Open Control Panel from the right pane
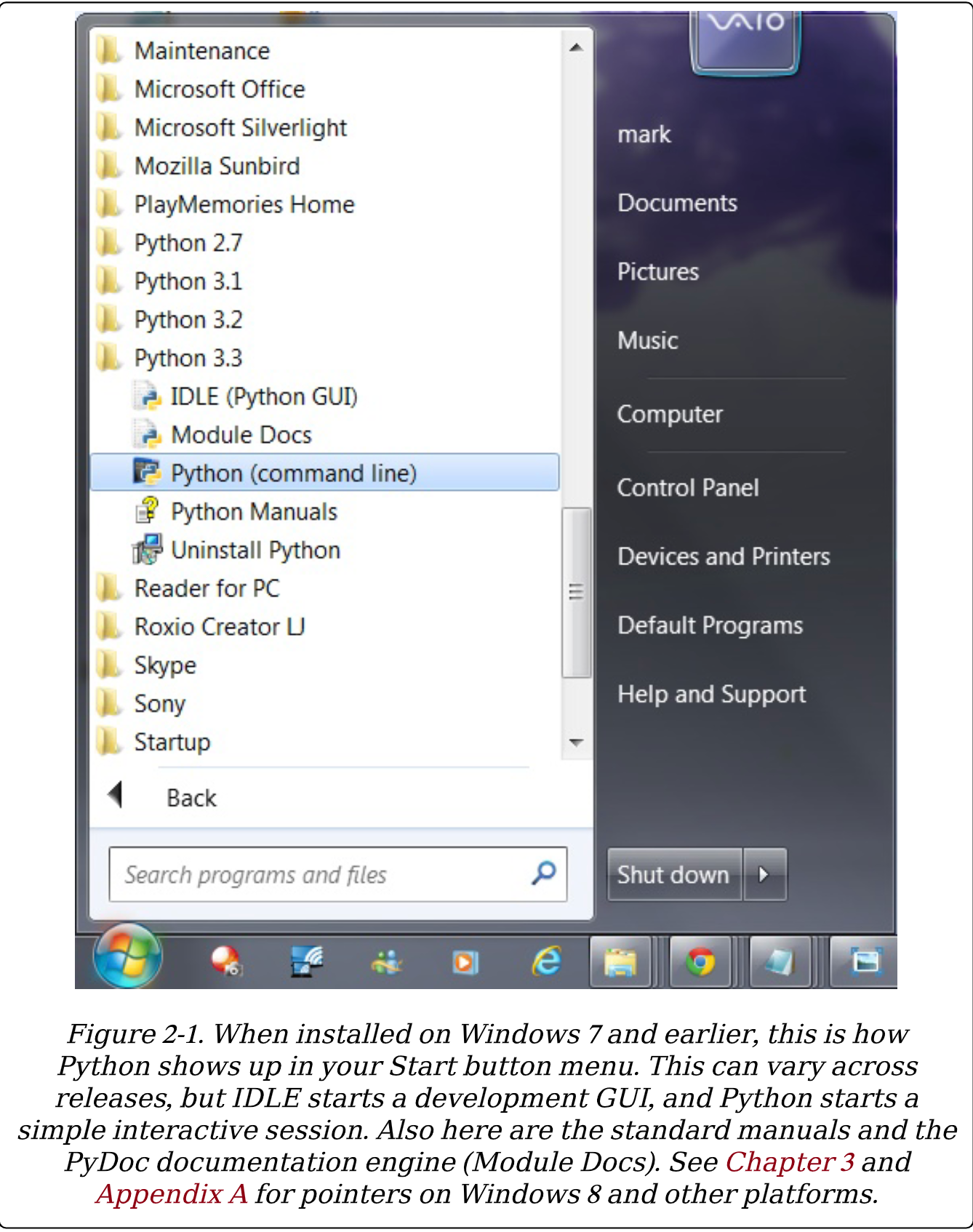Screen dimensions: 973x1232 tap(687, 487)
